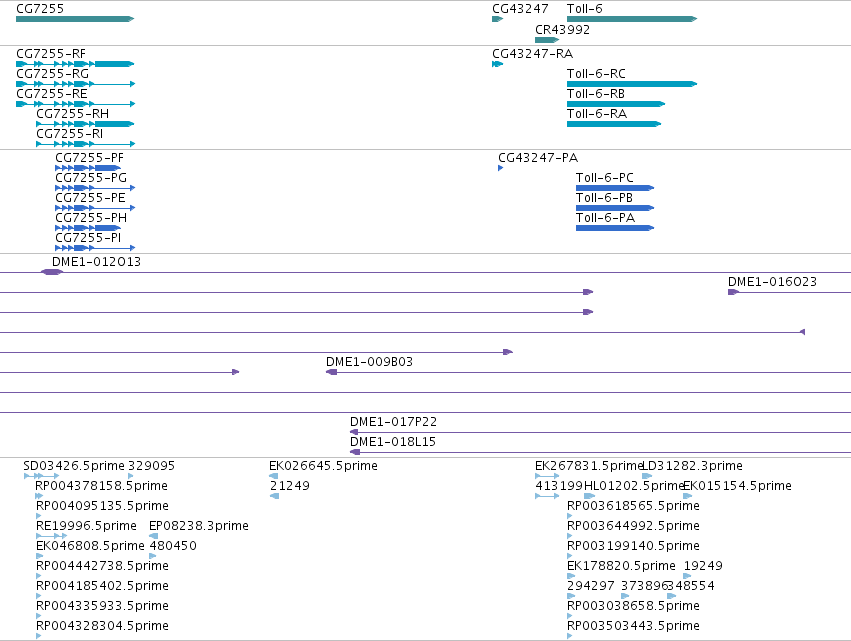
Task: Select the Toll-6-PA protein bar
Action: [x=615, y=229]
